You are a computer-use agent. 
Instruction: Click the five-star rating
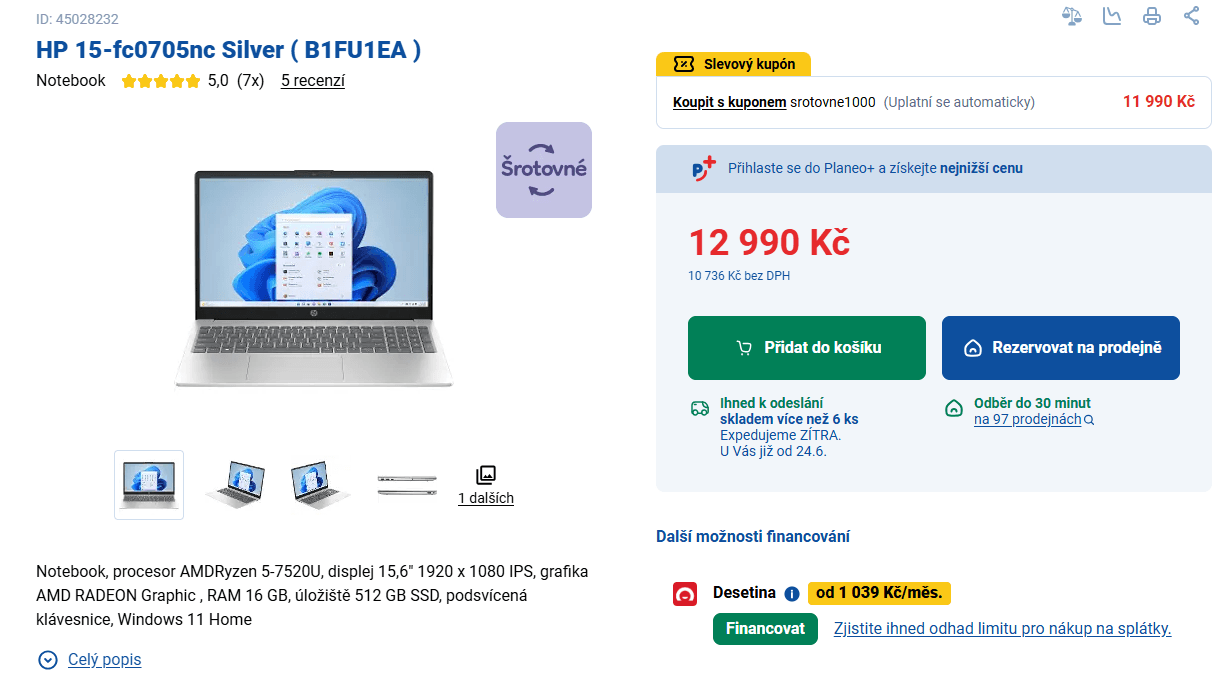coord(161,82)
